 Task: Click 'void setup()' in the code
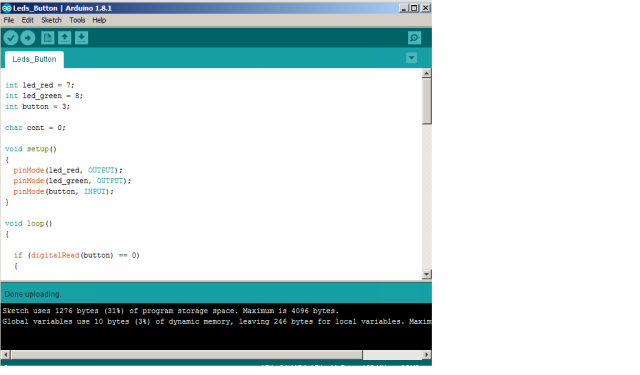click(x=31, y=149)
